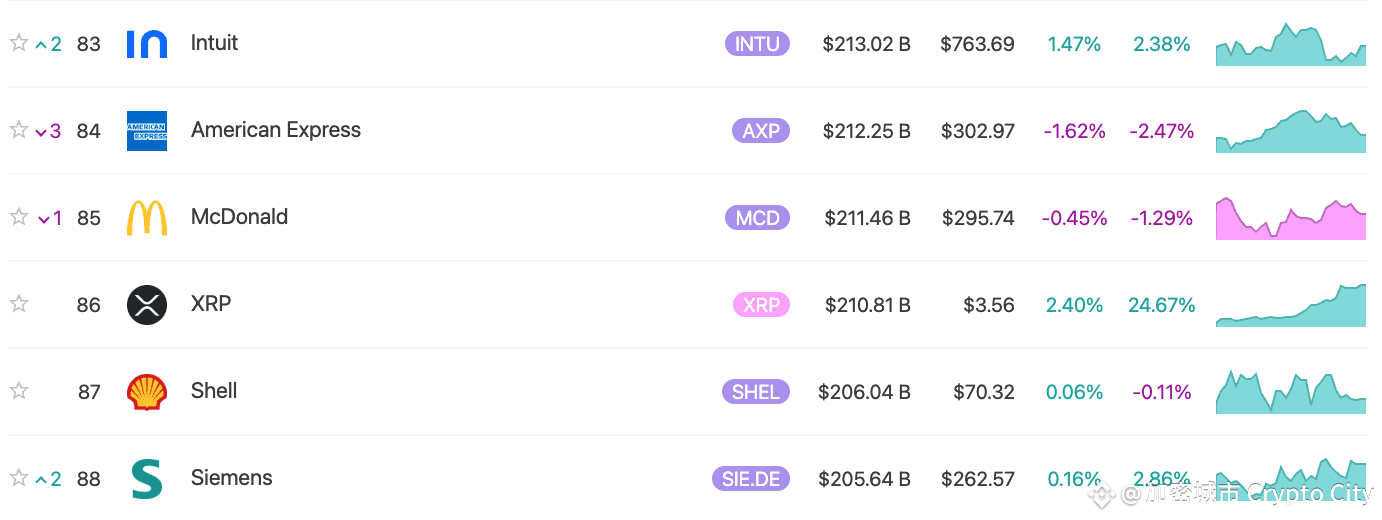The image size is (1382, 520).
Task: Click the Siemens S logo
Action: tap(147, 479)
